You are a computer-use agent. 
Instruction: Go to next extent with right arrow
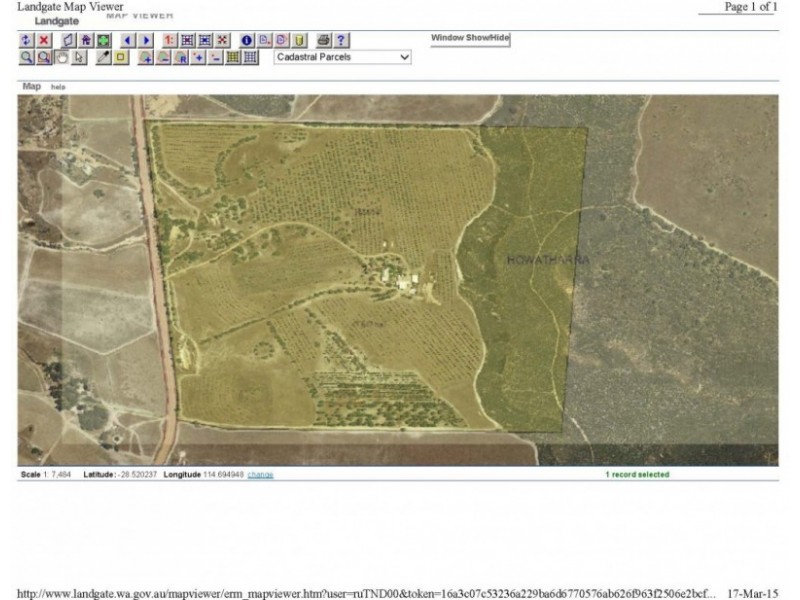click(146, 40)
